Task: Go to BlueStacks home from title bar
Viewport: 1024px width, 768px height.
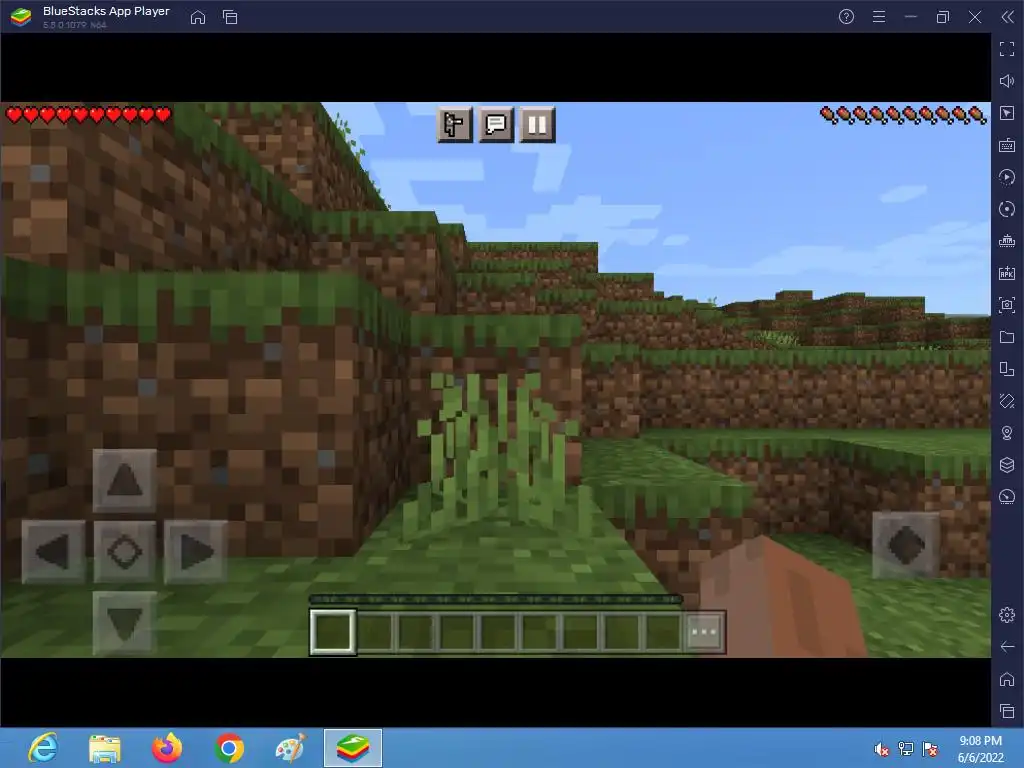Action: 198,17
